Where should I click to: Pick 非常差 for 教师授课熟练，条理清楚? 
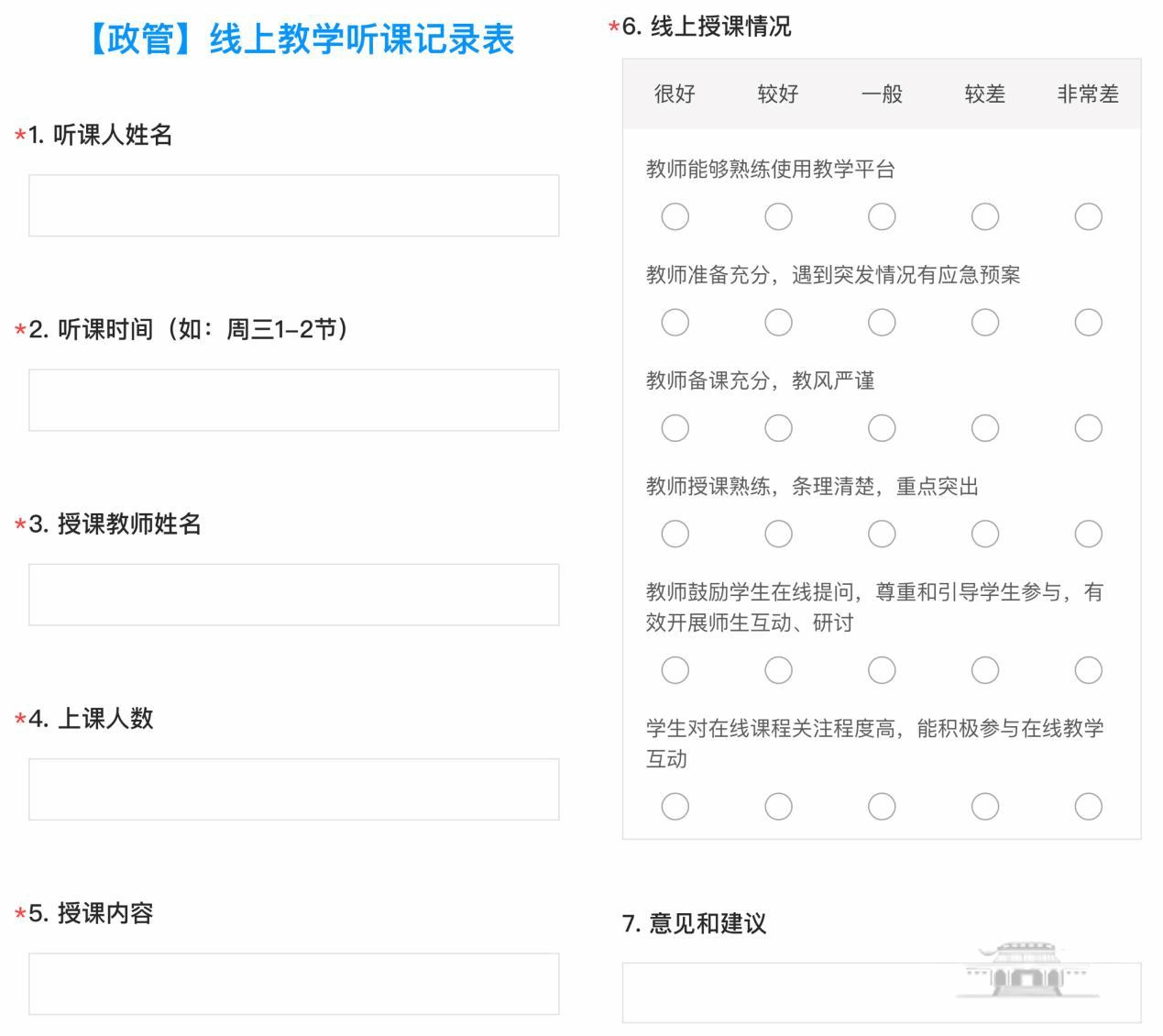[x=1088, y=534]
